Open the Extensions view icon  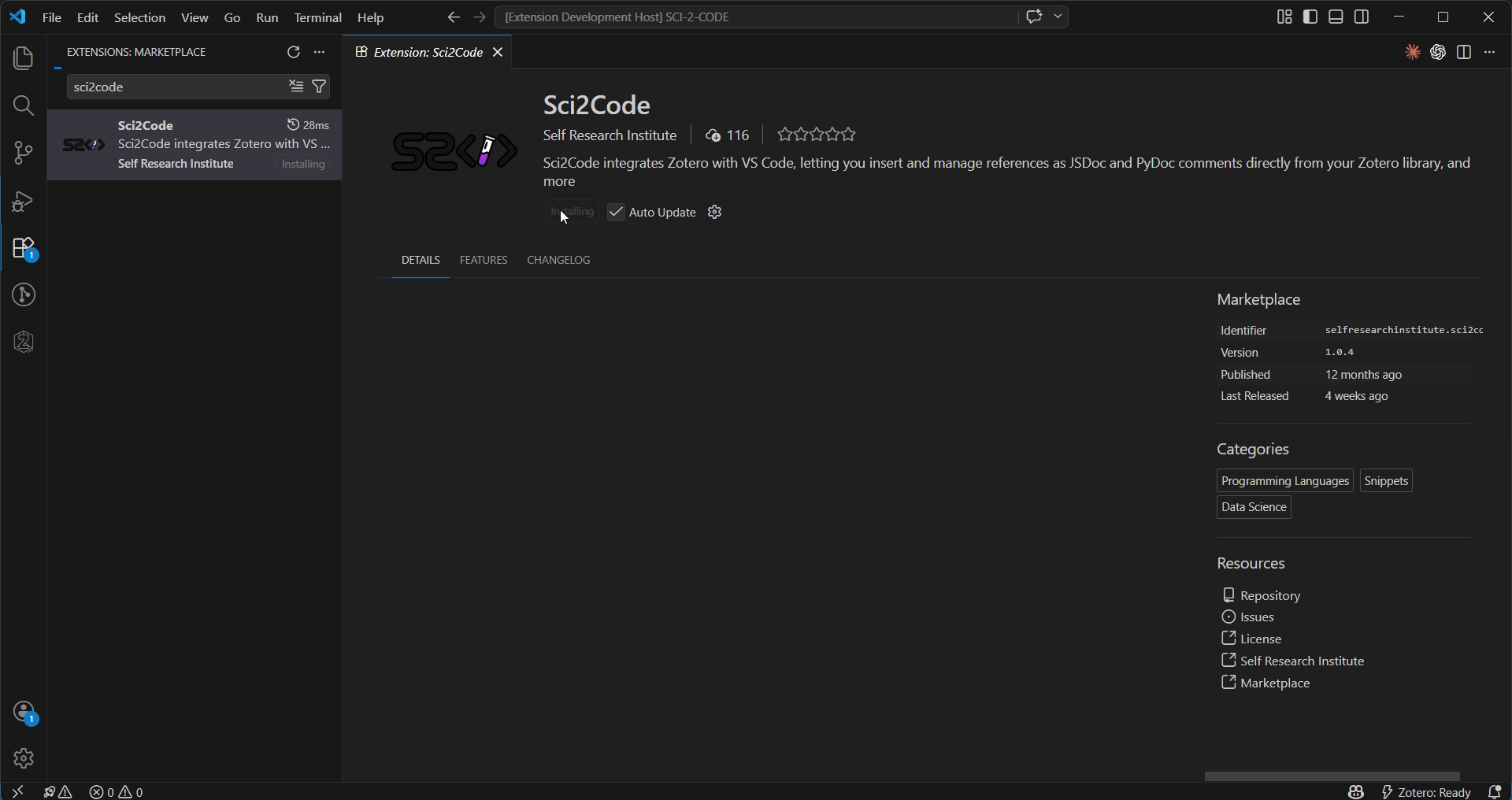24,249
